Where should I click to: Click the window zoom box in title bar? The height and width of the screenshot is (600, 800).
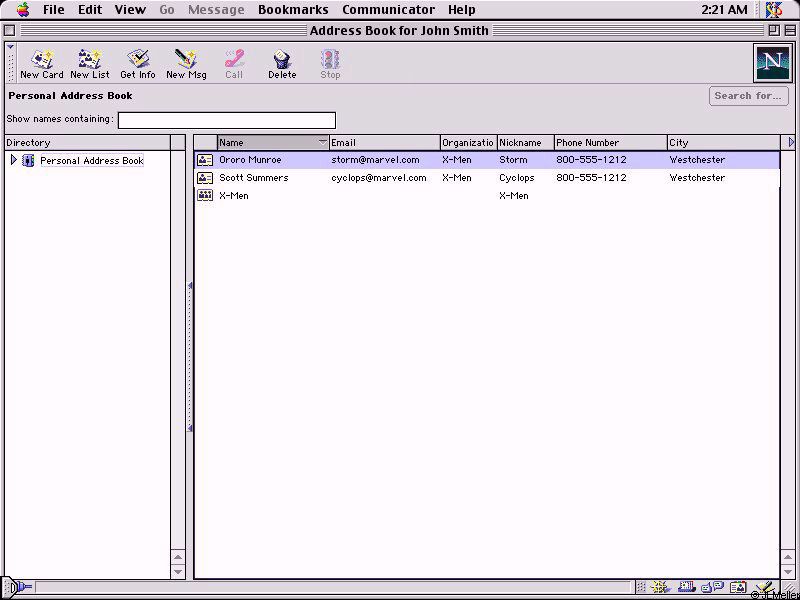point(774,31)
